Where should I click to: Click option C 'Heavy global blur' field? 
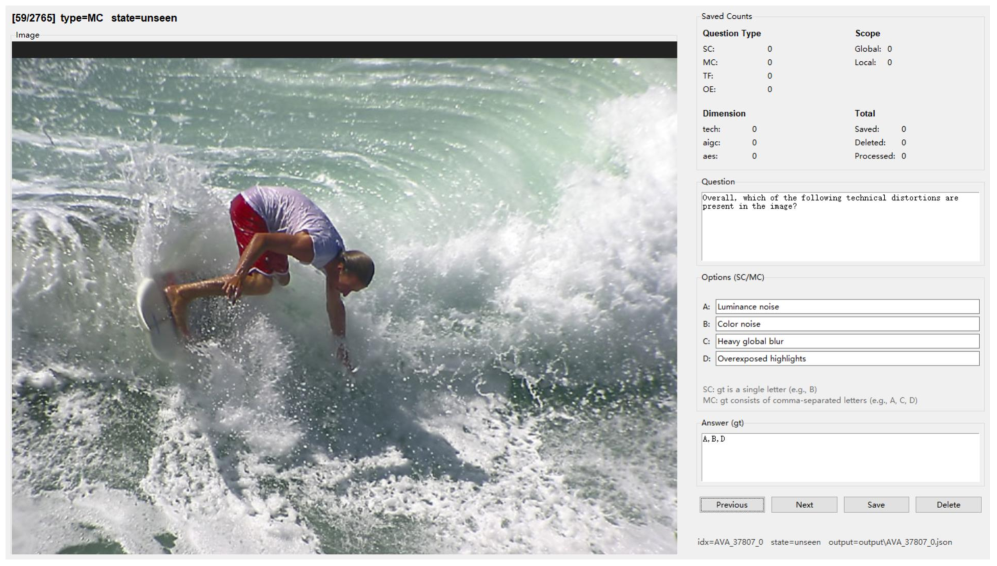coord(847,341)
